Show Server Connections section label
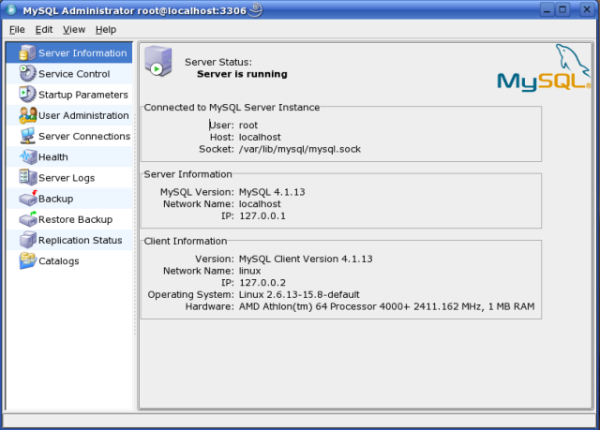The width and height of the screenshot is (600, 430). tap(84, 136)
